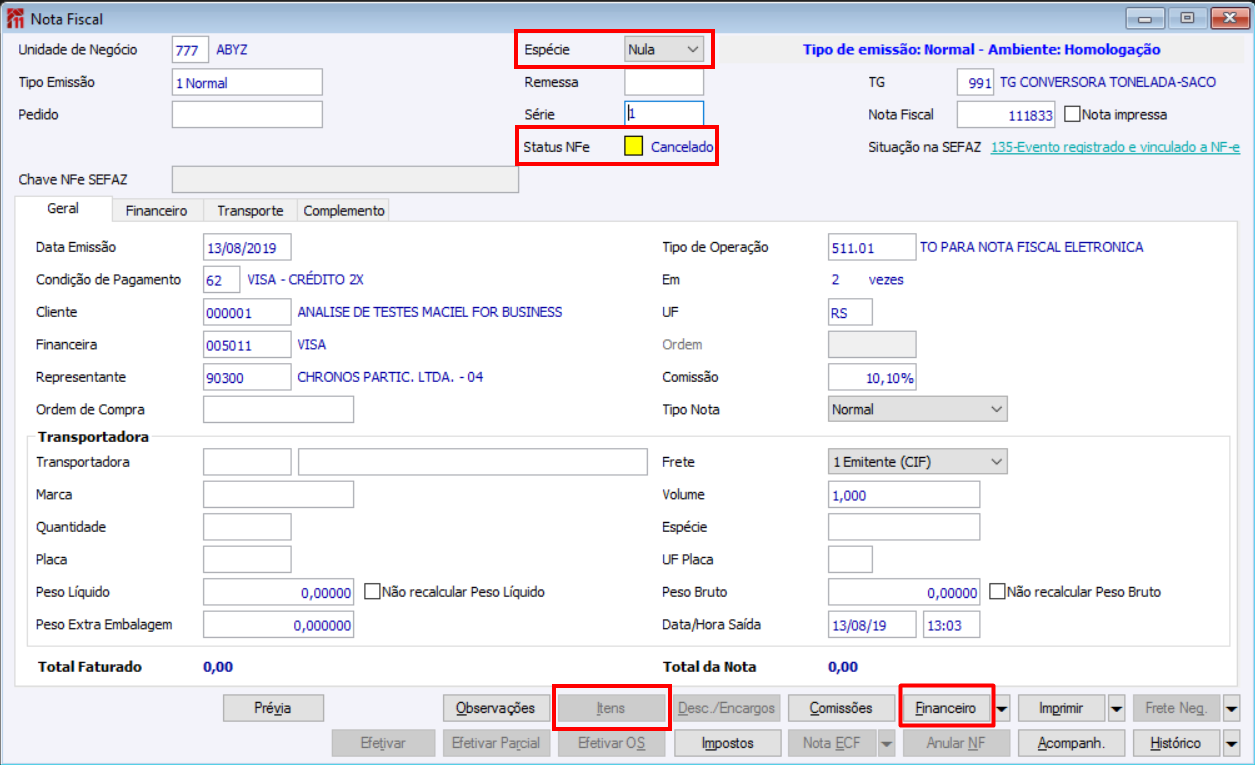This screenshot has width=1255, height=765.
Task: Enable Não recalcular Peso Bruto
Action: pyautogui.click(x=996, y=592)
